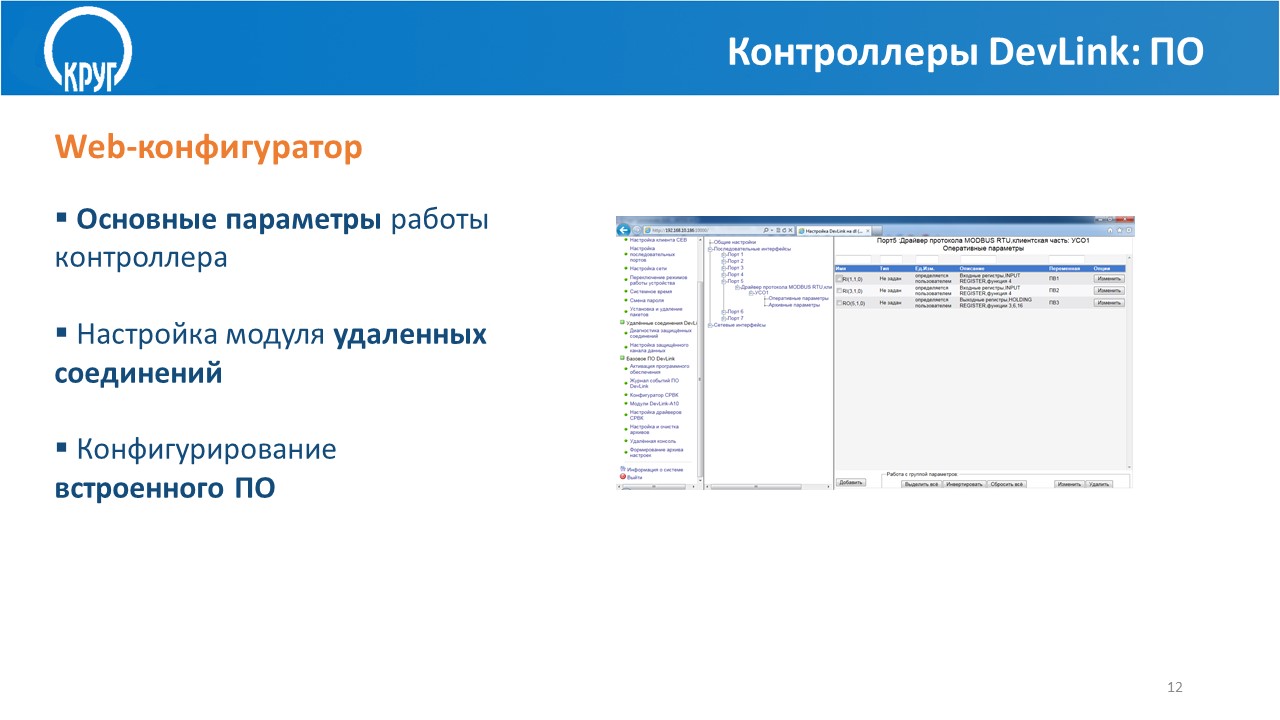Click the green Удалённые соединения section icon

click(622, 323)
